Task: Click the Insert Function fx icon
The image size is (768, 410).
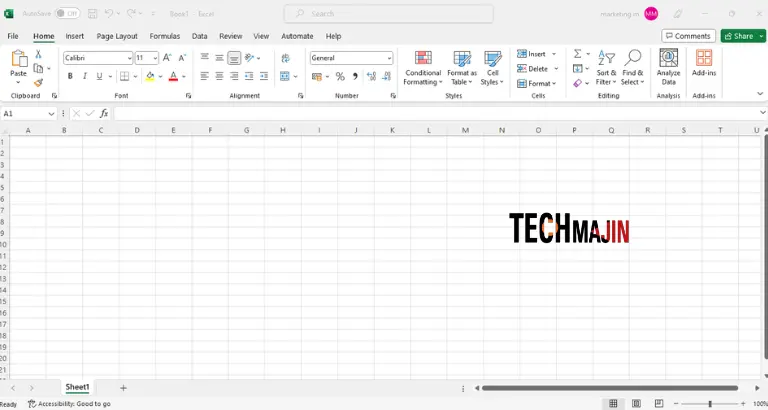Action: pyautogui.click(x=104, y=114)
